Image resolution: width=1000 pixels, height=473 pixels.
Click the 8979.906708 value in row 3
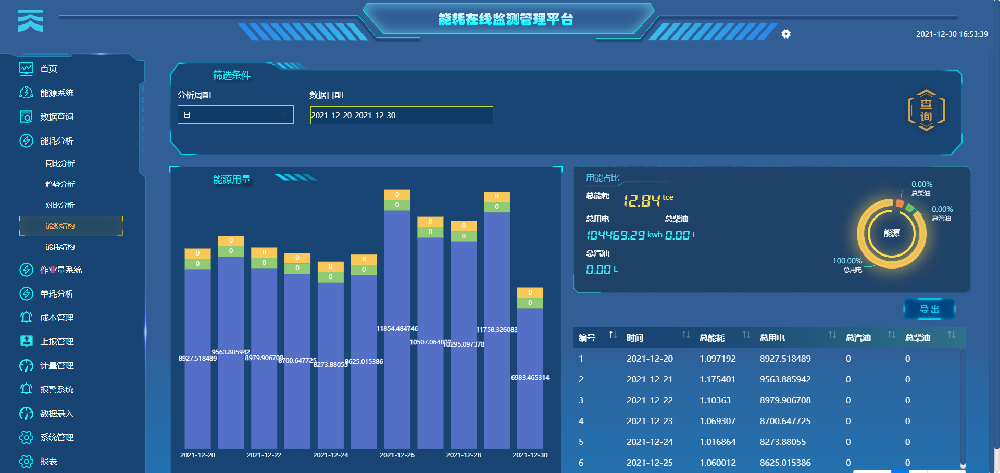click(x=785, y=400)
